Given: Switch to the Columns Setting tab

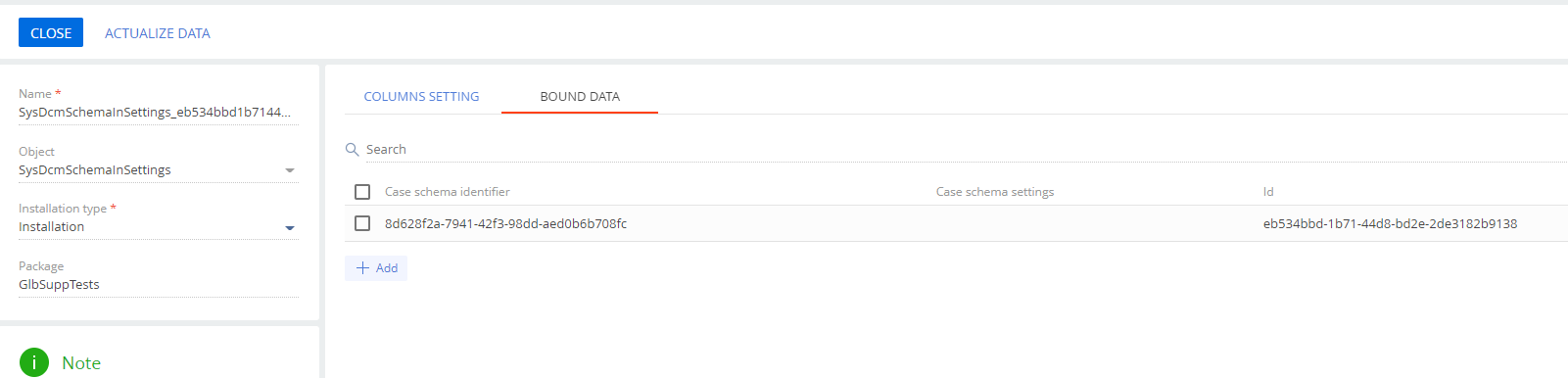Looking at the screenshot, I should [x=422, y=97].
